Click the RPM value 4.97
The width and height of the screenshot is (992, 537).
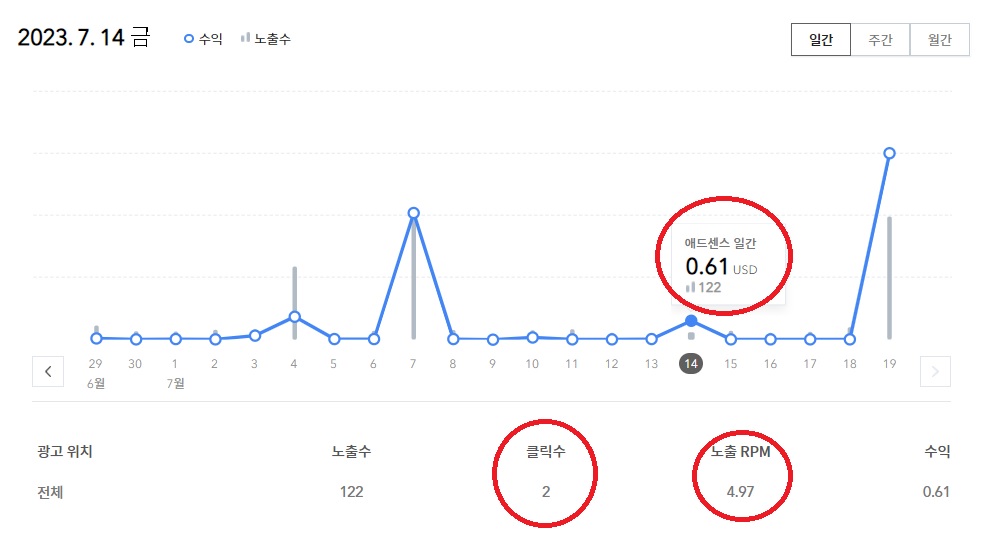pyautogui.click(x=740, y=492)
